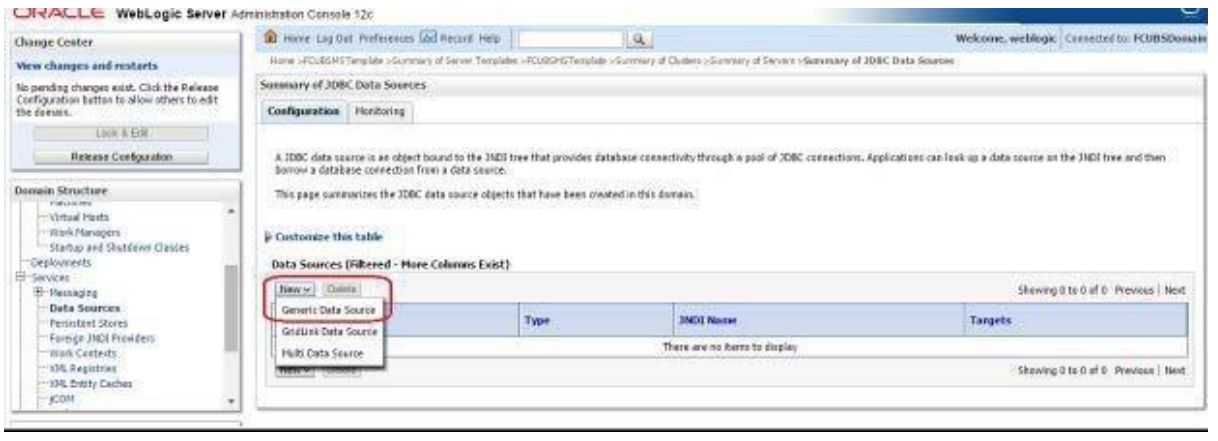This screenshot has height=441, width=1218.
Task: Click the Domain Structure scrollbar thumb
Action: [x=233, y=308]
